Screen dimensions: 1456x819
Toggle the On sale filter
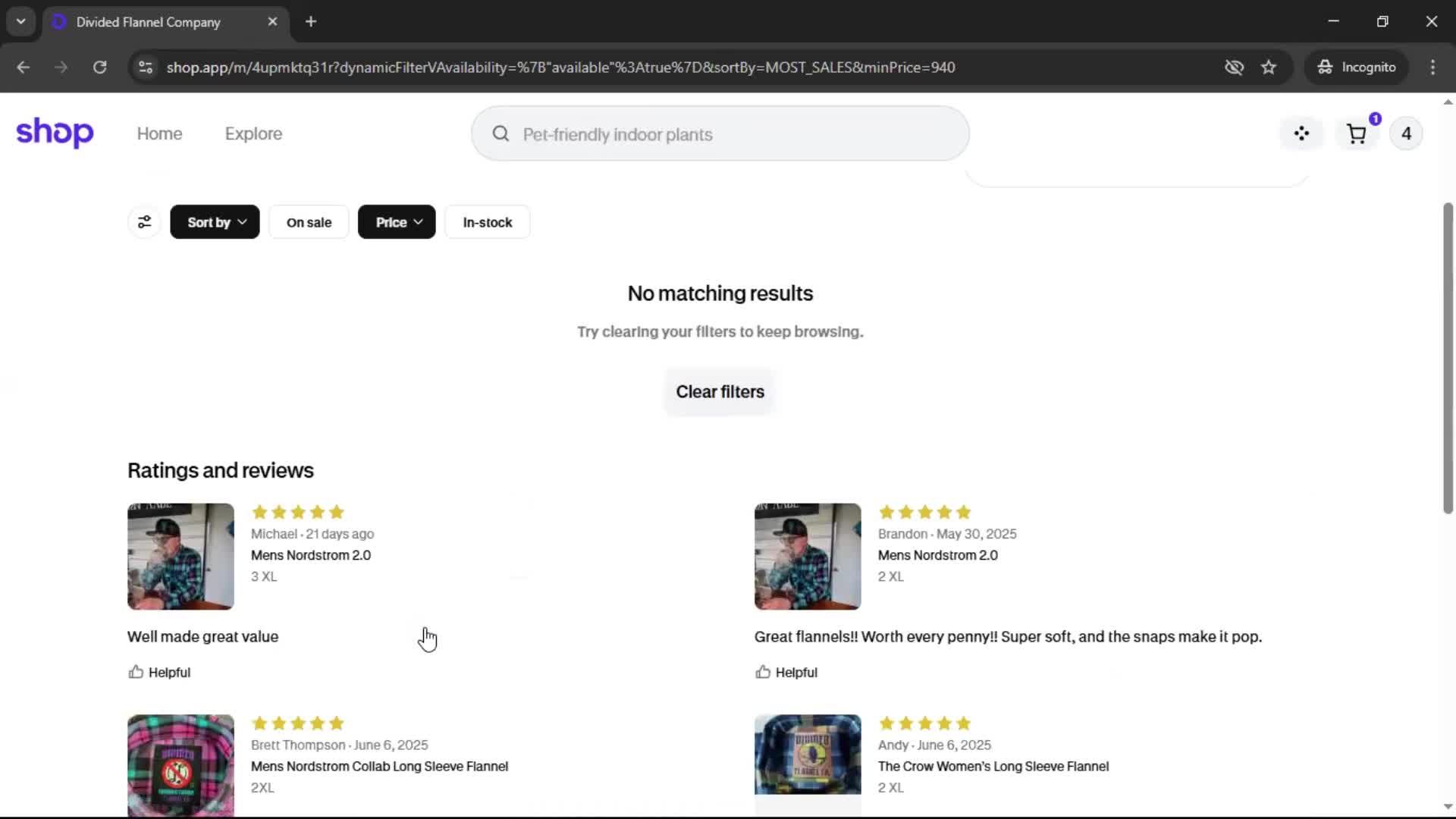(309, 222)
